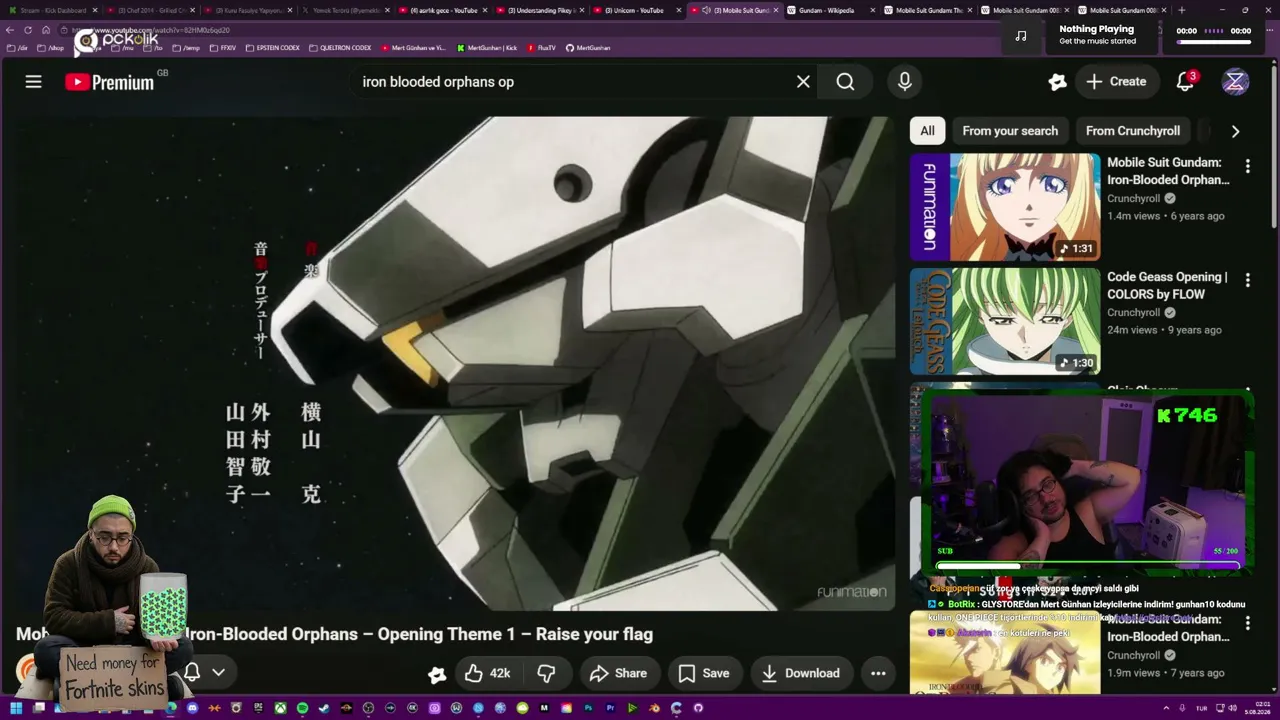
Task: Open the YouTube guide hamburger menu
Action: (x=34, y=82)
